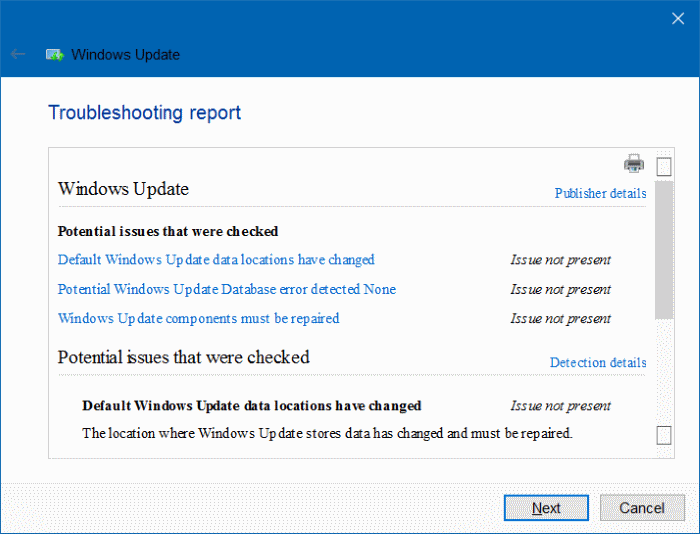Click 'The location where Windows Update stores data' description
Screen dimensions: 700x534
pyautogui.click(x=327, y=434)
